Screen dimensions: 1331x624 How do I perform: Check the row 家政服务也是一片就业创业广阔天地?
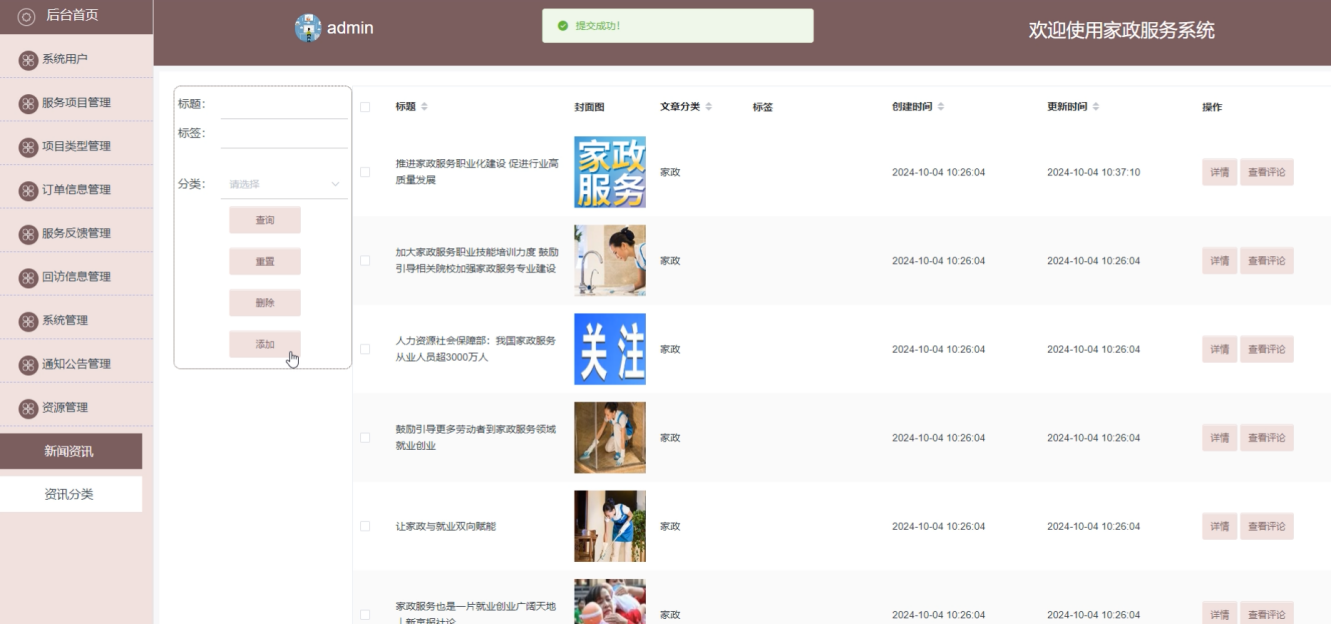point(365,615)
